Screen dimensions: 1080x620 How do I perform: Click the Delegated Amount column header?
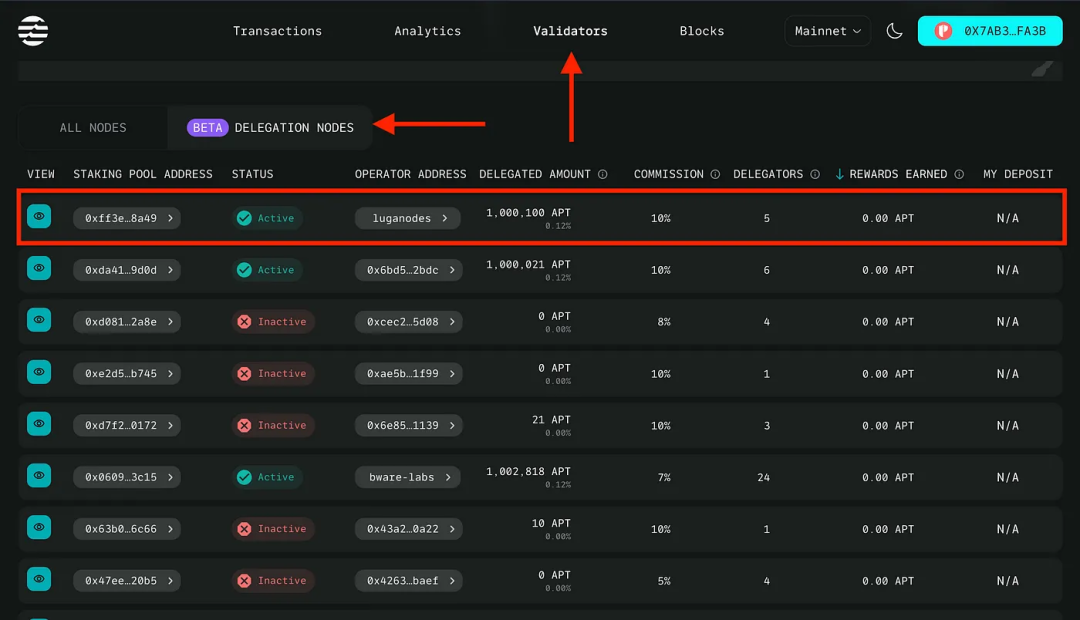tap(534, 174)
